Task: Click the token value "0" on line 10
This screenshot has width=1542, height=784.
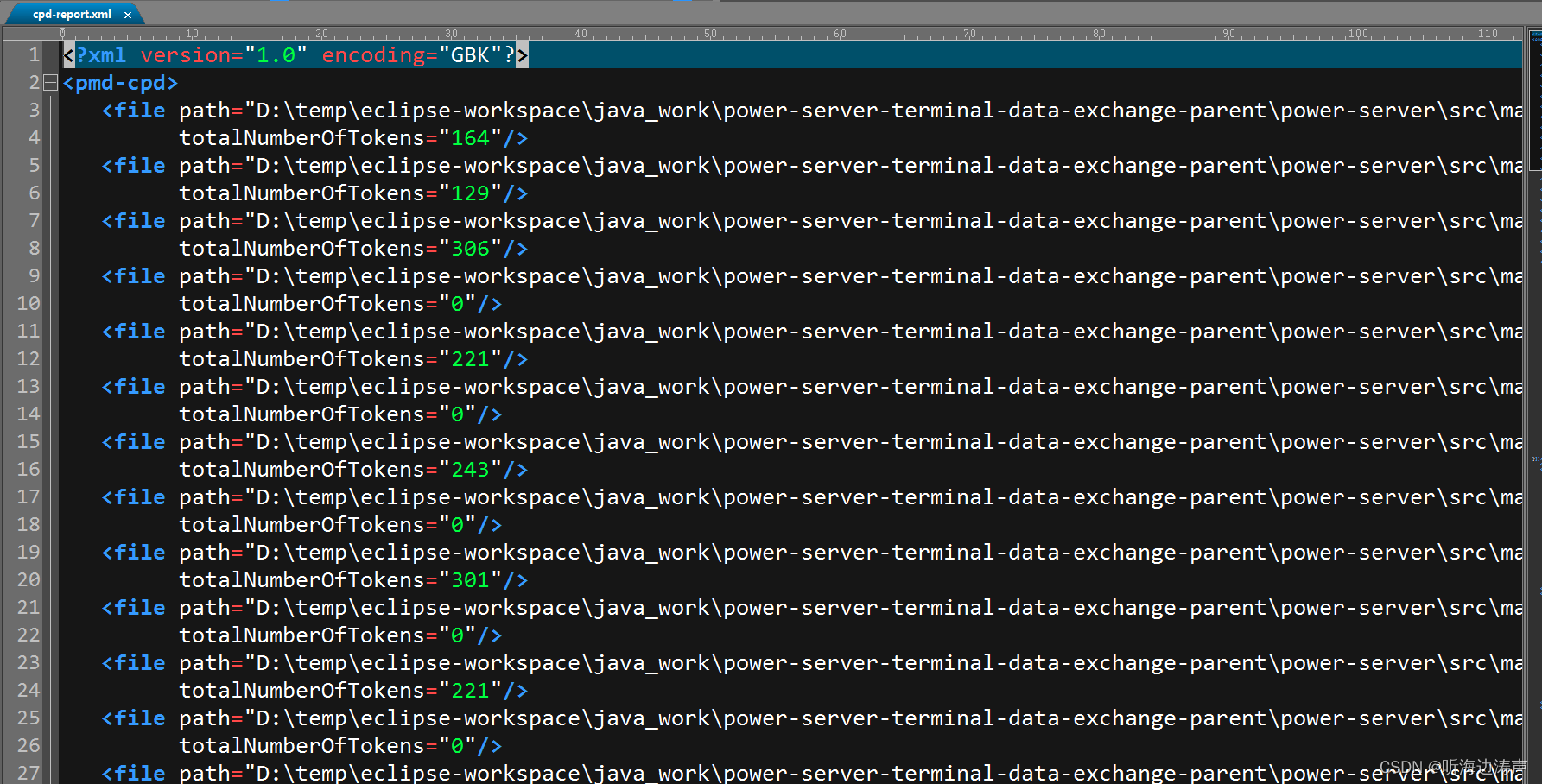Action: coord(458,304)
